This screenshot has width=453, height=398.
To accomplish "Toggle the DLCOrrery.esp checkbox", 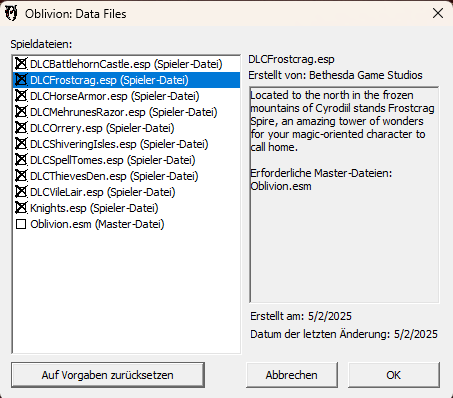I will point(21,128).
